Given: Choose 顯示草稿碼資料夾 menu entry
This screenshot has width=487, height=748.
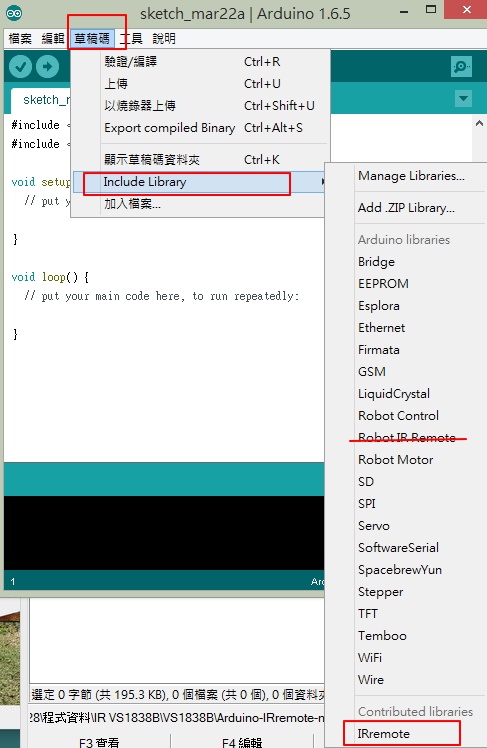Looking at the screenshot, I should (200, 159).
